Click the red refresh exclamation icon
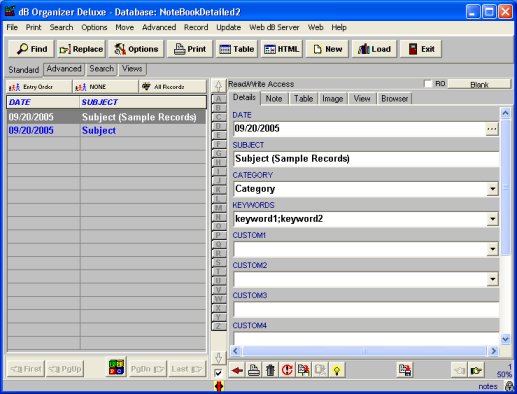Image resolution: width=517 pixels, height=394 pixels. [287, 370]
